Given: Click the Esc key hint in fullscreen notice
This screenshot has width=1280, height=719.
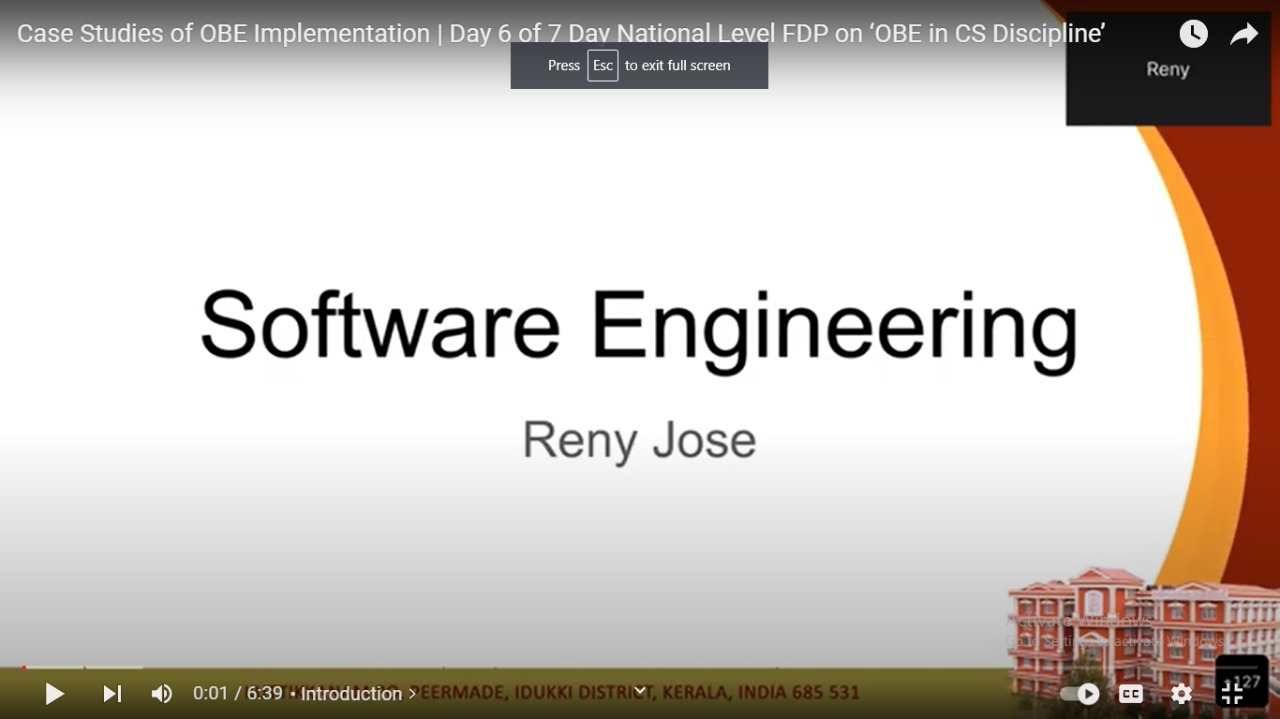Looking at the screenshot, I should [x=602, y=65].
